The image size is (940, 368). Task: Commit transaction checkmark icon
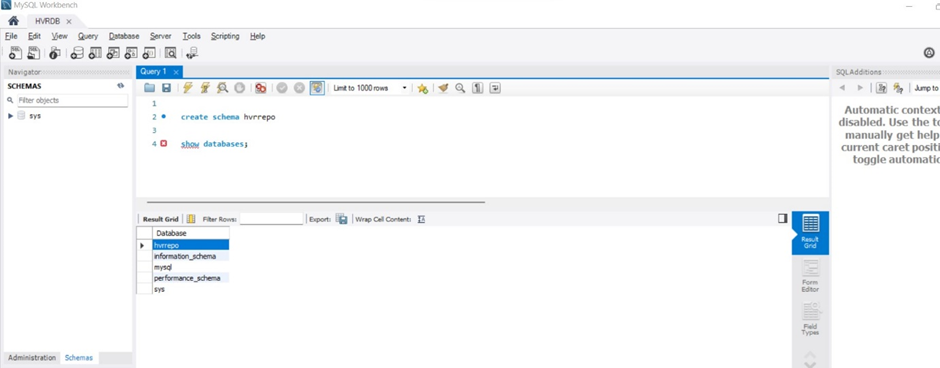pyautogui.click(x=282, y=88)
